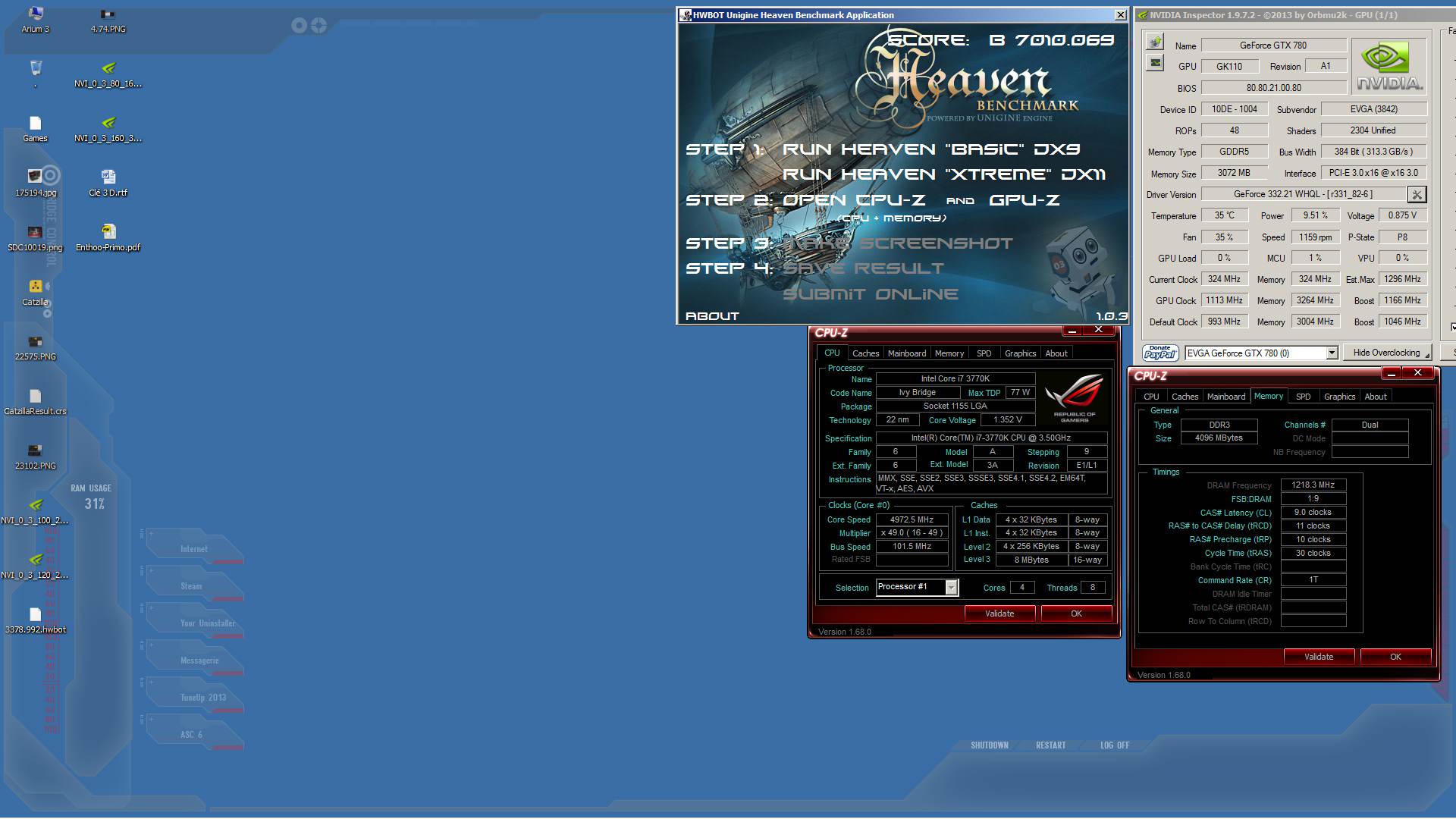Screen dimensions: 1456x819
Task: Click Run Heaven Basic DX9 option
Action: pyautogui.click(x=931, y=149)
